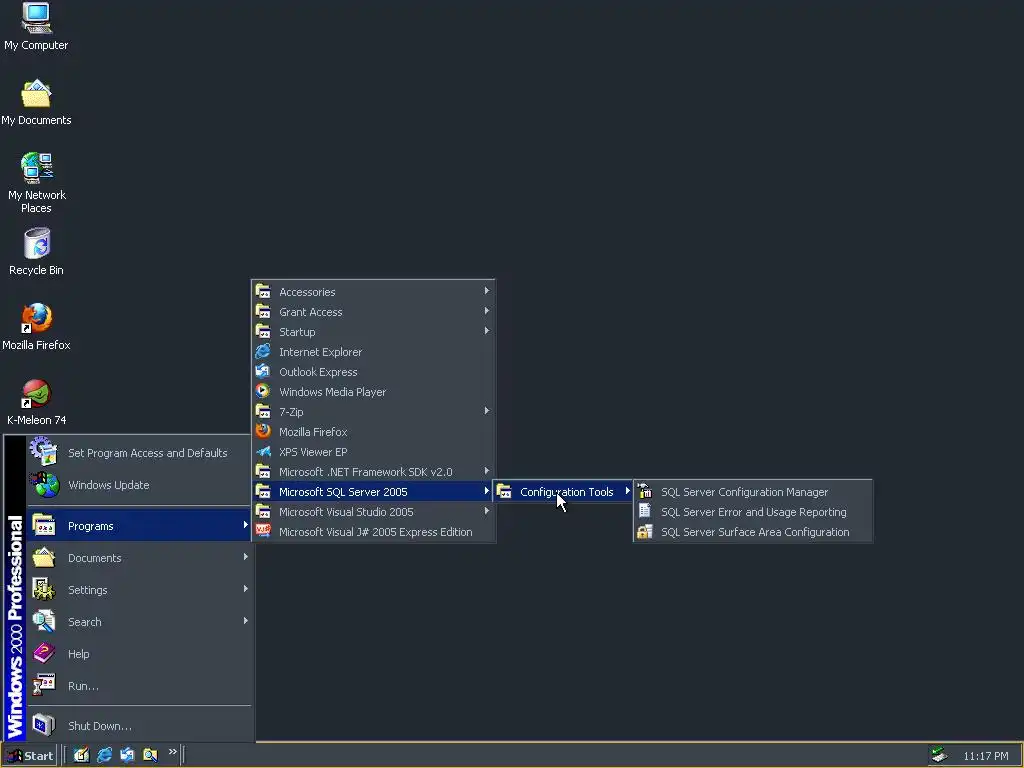The image size is (1024, 768).
Task: Open the Grant Access program group
Action: [x=373, y=312]
